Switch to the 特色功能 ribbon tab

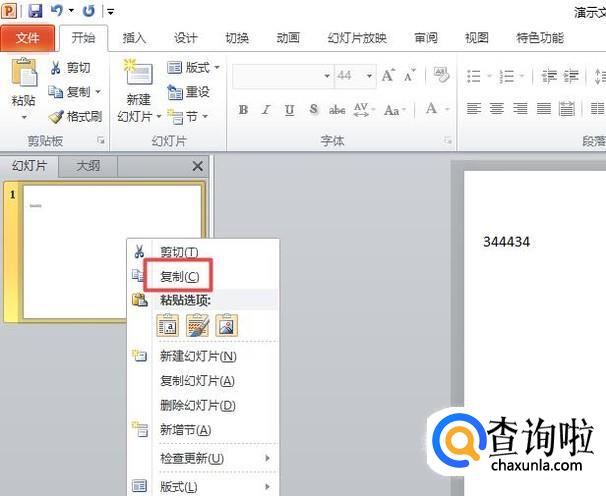pos(540,38)
